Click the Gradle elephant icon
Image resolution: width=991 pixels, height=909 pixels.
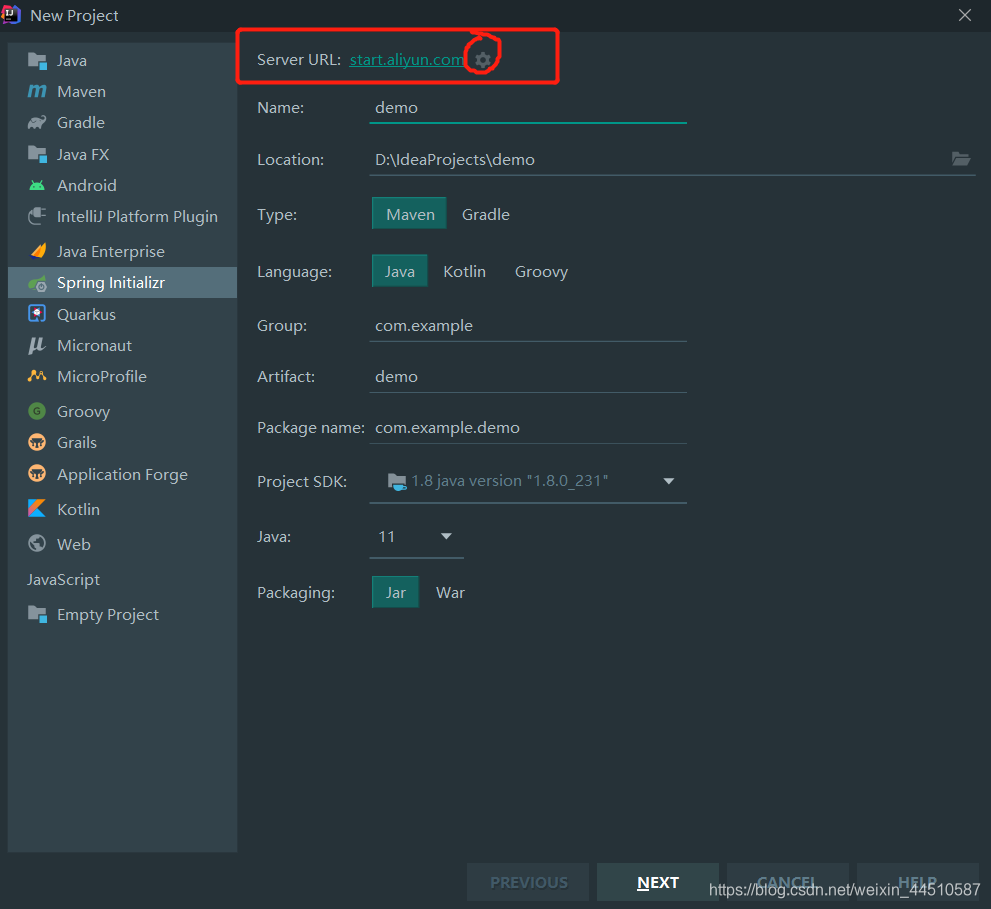37,123
